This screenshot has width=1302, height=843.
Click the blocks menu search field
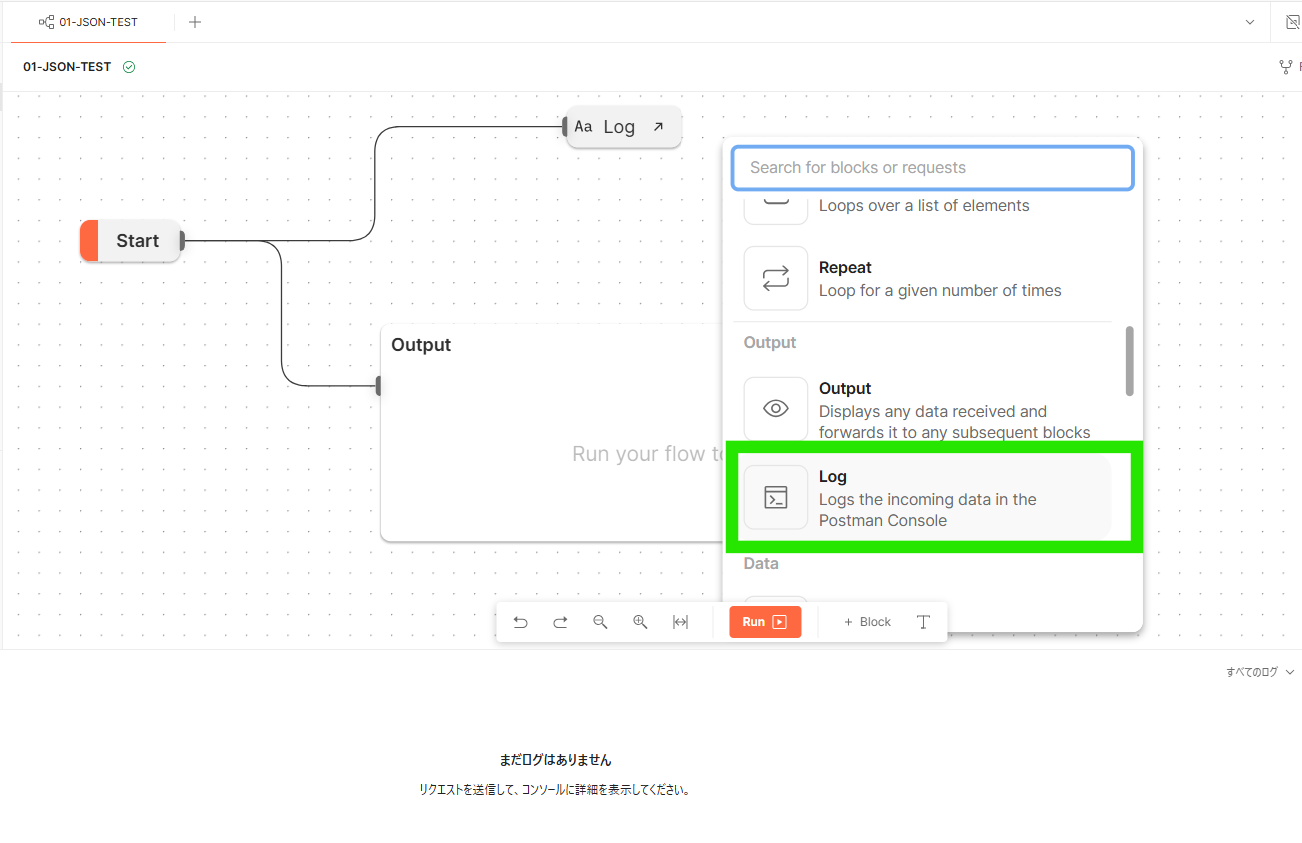click(x=932, y=167)
